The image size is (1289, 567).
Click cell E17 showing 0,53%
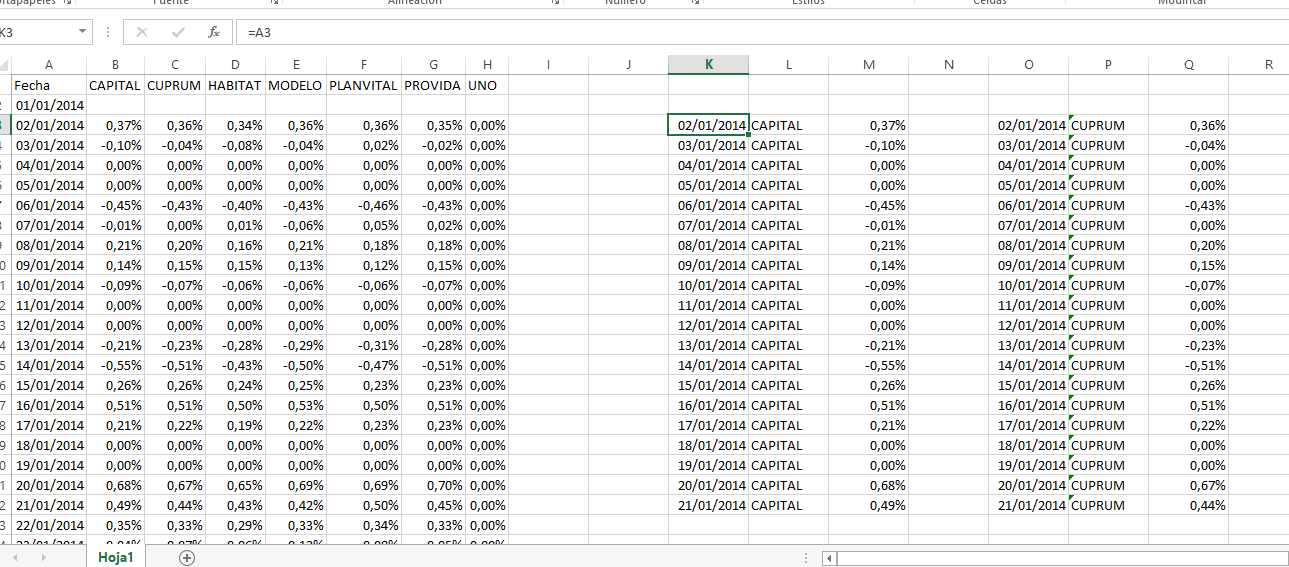(296, 405)
